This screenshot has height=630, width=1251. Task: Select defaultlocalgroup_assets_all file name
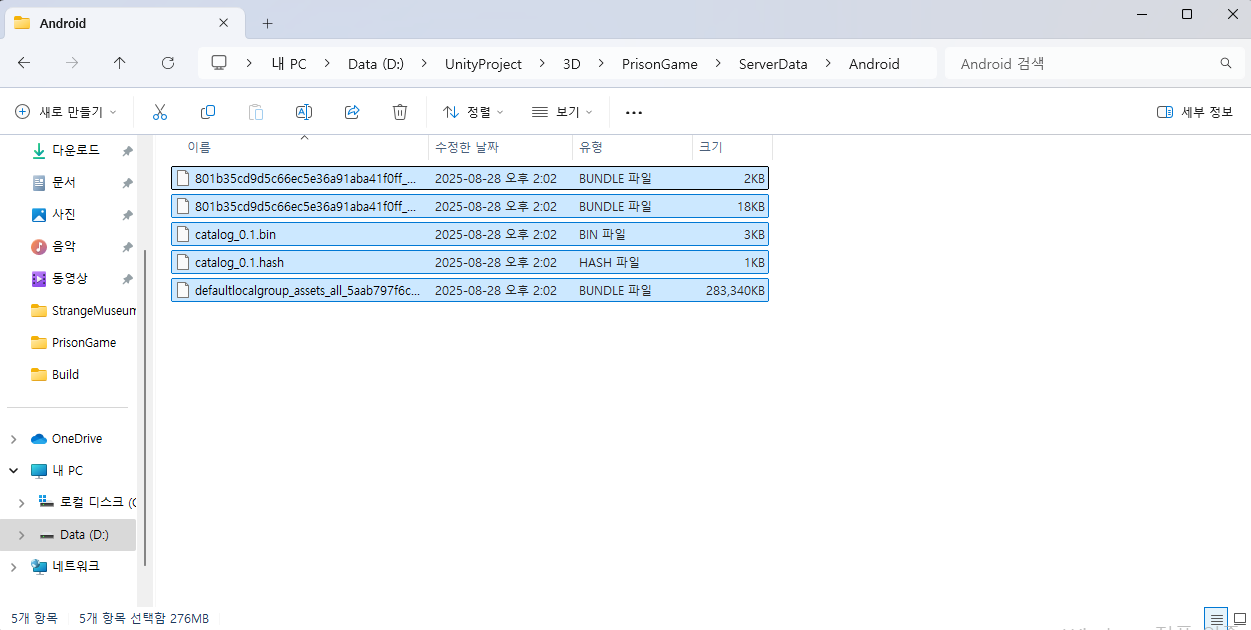coord(307,290)
